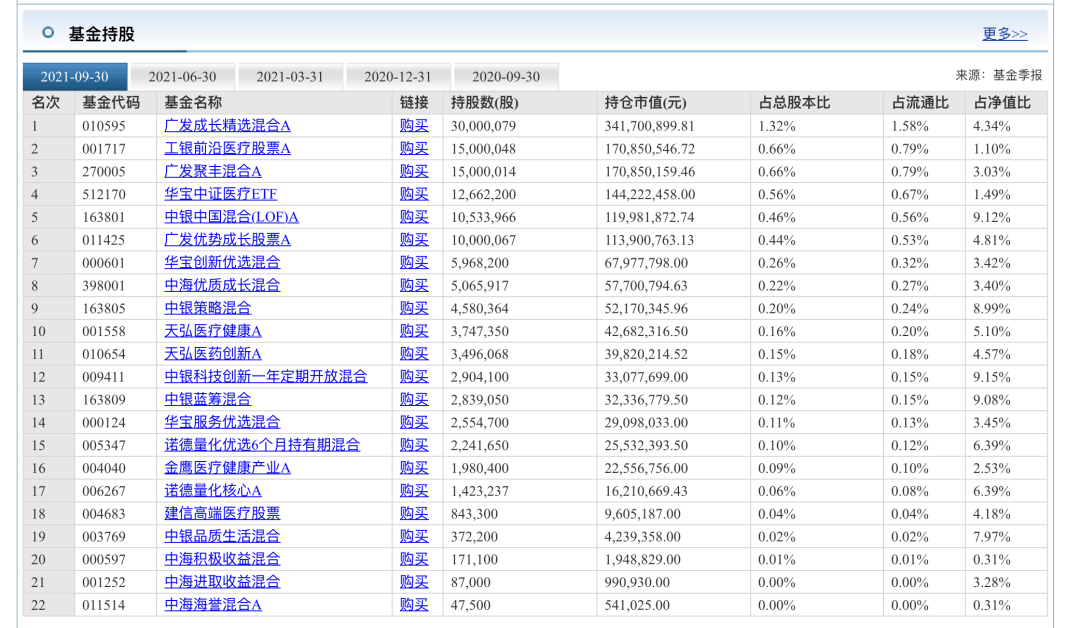Click net value ratio 9.15%
The height and width of the screenshot is (628, 1080).
[992, 377]
